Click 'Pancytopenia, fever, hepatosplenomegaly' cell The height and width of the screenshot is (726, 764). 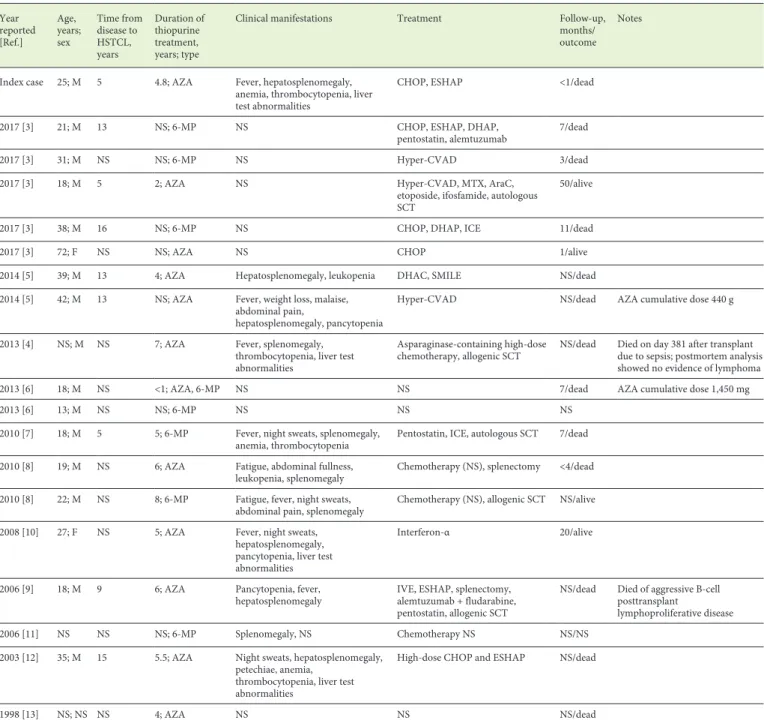tap(278, 595)
